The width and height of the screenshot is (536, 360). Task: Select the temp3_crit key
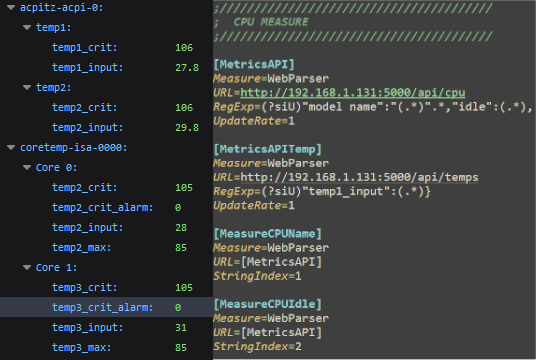coord(84,288)
